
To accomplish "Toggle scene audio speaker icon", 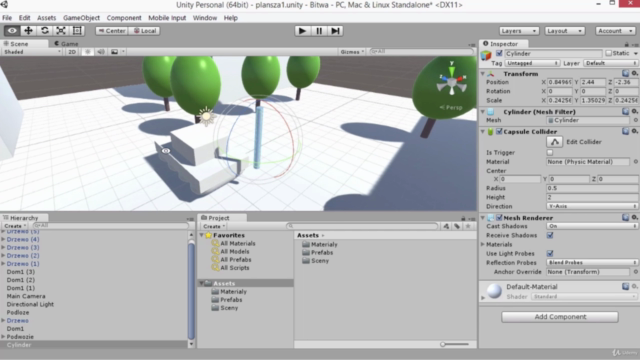I will pyautogui.click(x=101, y=52).
